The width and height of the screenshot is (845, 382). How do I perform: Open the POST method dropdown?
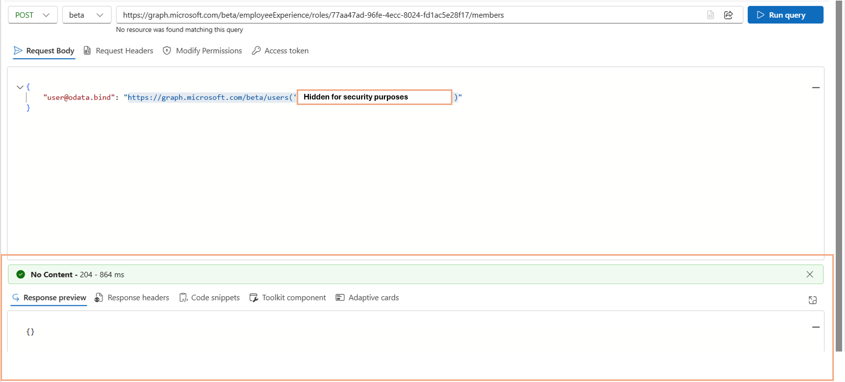point(33,15)
